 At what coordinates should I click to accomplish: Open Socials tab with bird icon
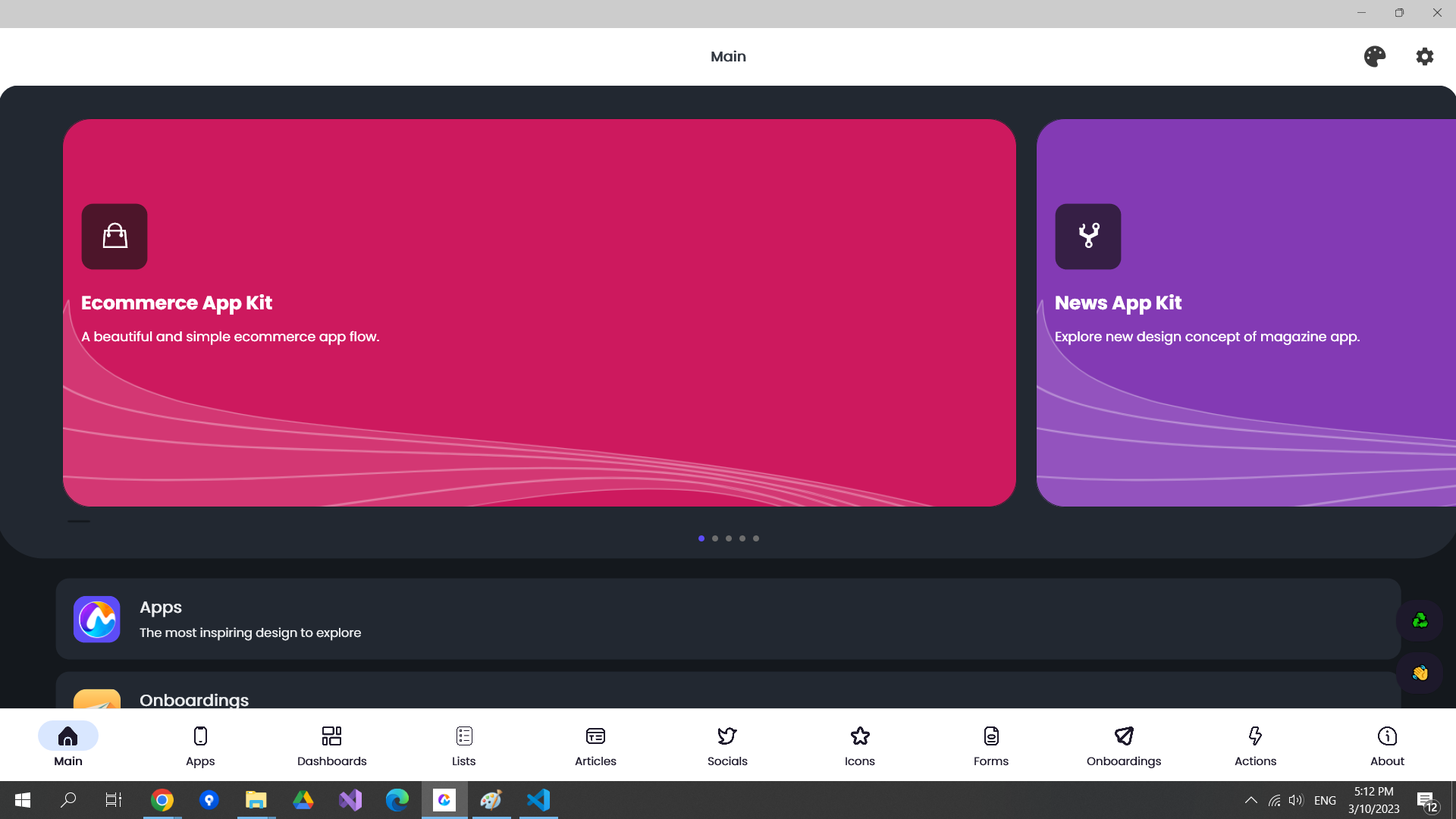(x=726, y=745)
